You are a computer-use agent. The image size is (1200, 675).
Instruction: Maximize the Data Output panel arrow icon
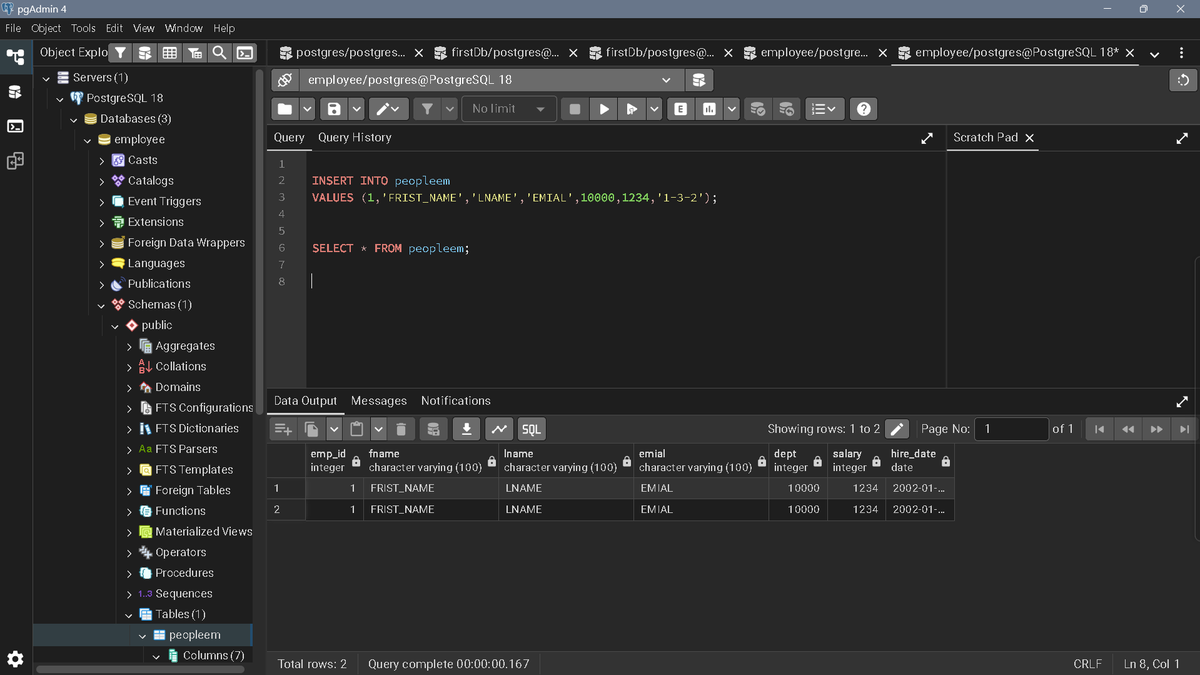click(x=1183, y=402)
